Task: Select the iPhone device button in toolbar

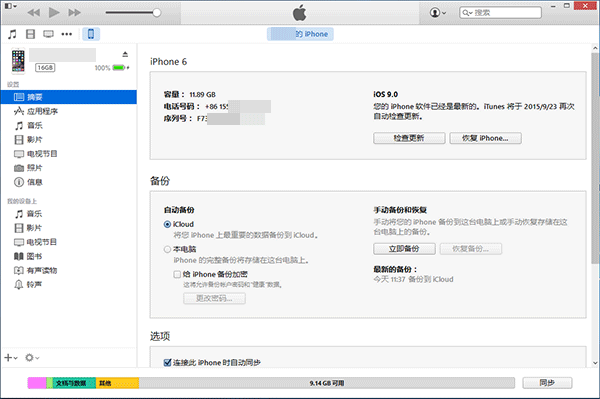Action: 91,34
